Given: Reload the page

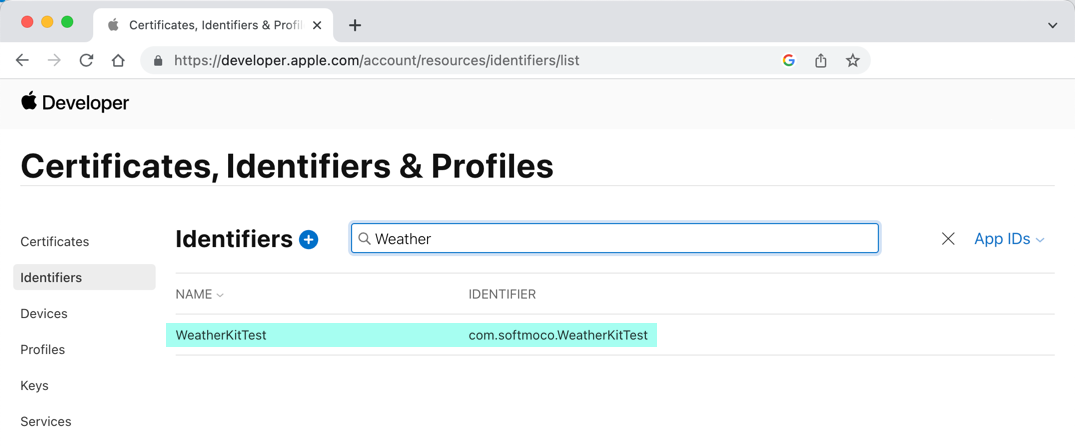Looking at the screenshot, I should [86, 61].
